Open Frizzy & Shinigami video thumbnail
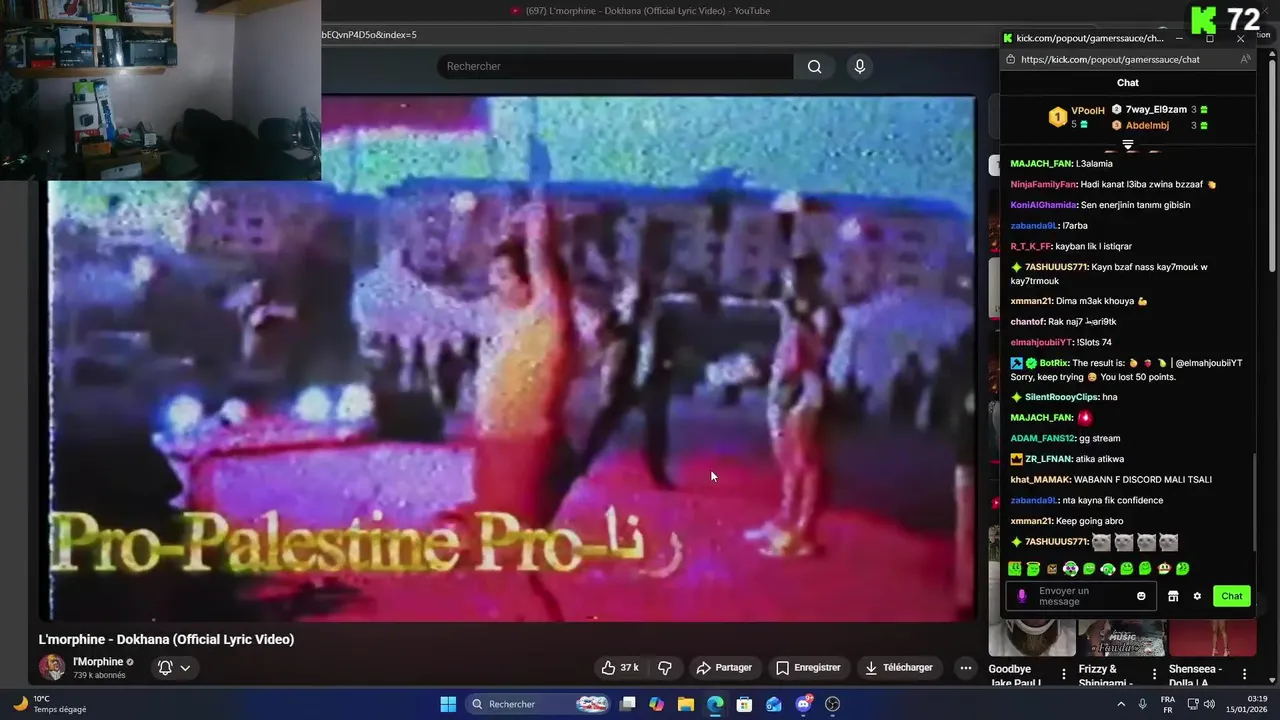The image size is (1280, 720). pos(1122,638)
